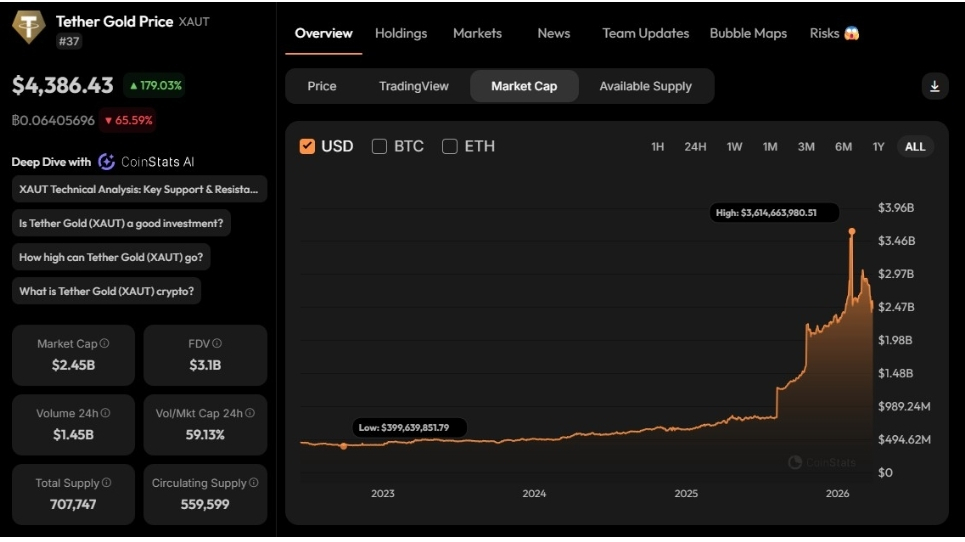
Task: Click the 2026 x-axis label
Action: [x=838, y=493]
